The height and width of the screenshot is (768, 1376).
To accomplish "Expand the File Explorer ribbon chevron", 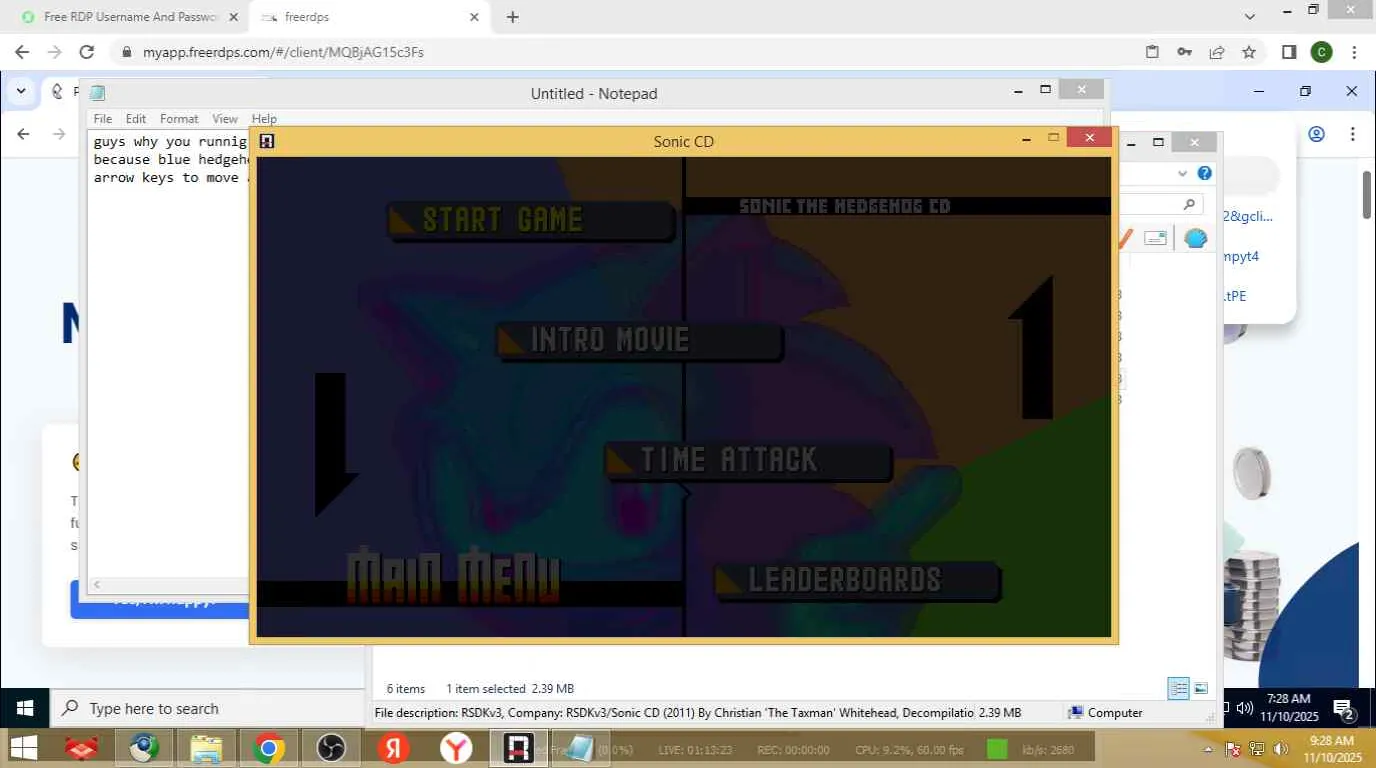I will click(1183, 173).
